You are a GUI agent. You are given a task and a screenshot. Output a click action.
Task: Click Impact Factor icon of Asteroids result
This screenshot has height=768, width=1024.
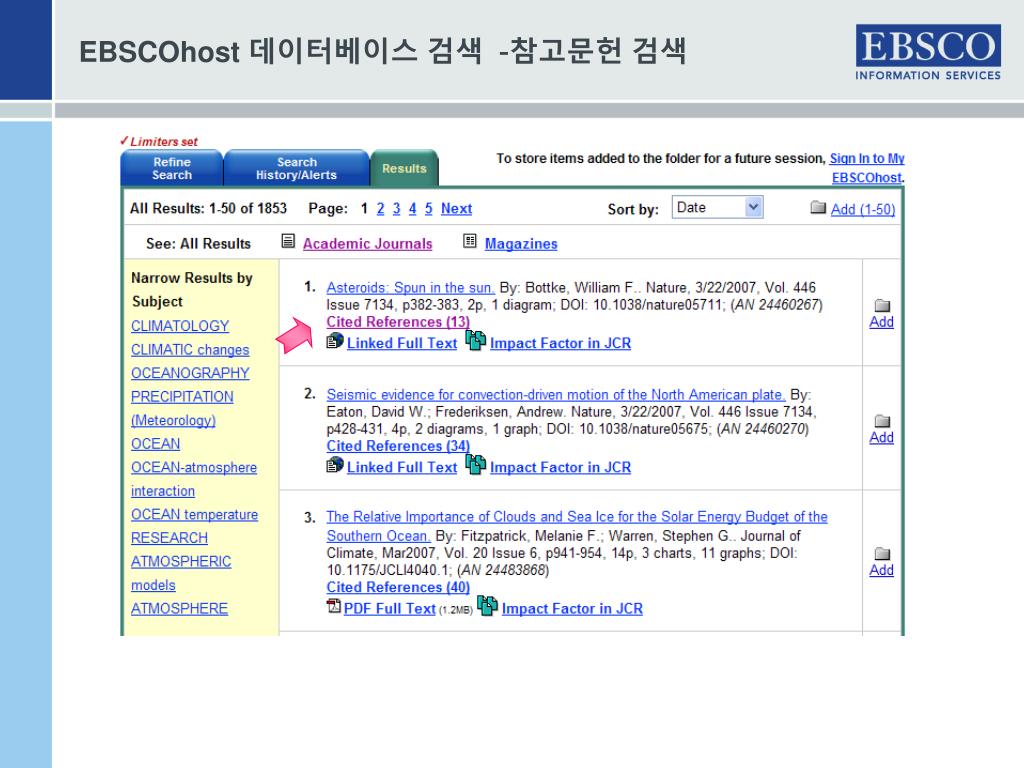475,340
